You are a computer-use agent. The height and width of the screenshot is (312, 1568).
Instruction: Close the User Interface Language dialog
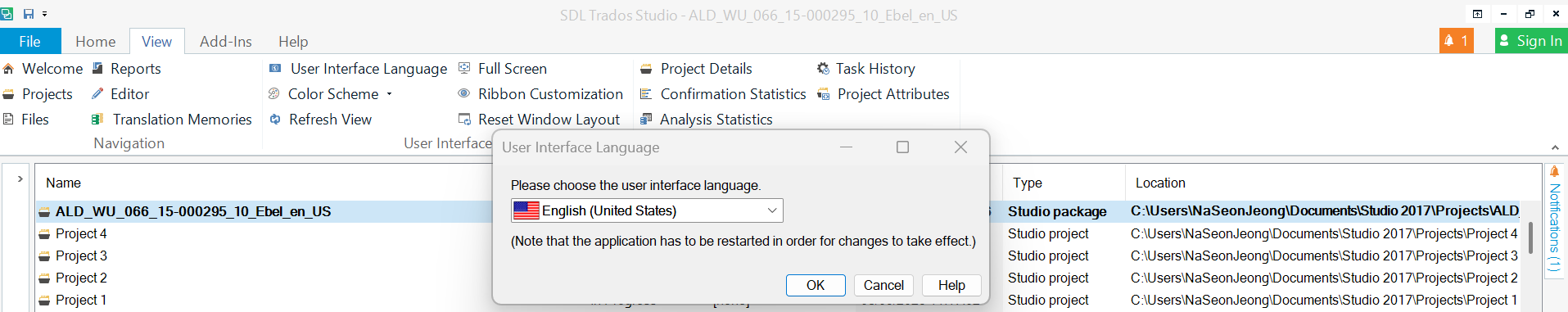(x=961, y=147)
